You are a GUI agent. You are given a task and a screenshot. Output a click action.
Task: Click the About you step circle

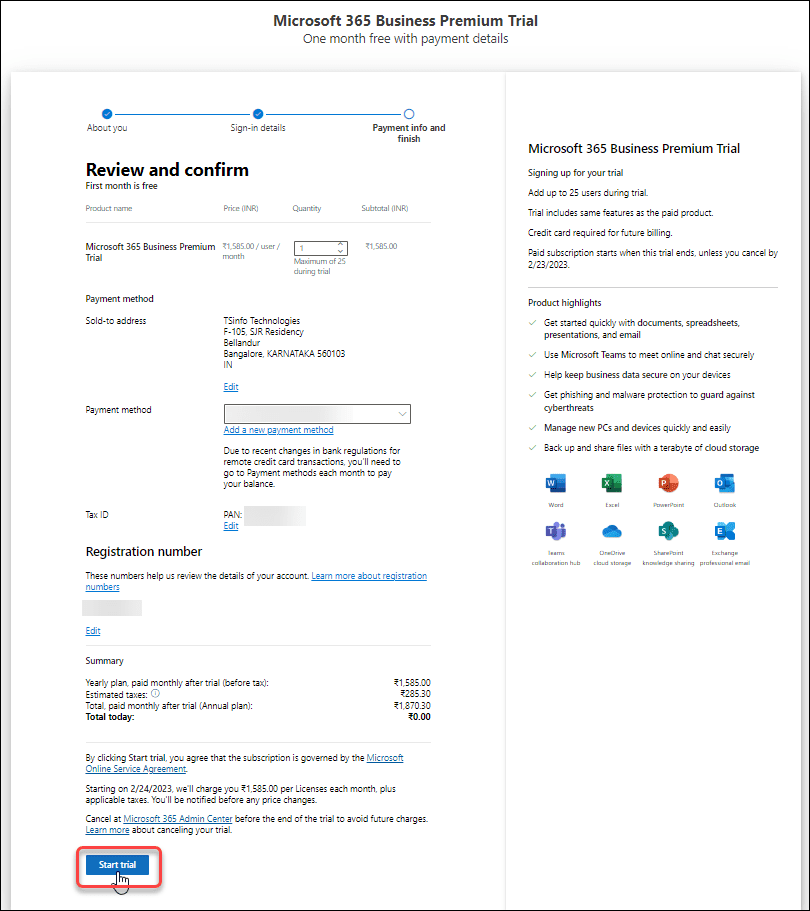(x=107, y=114)
